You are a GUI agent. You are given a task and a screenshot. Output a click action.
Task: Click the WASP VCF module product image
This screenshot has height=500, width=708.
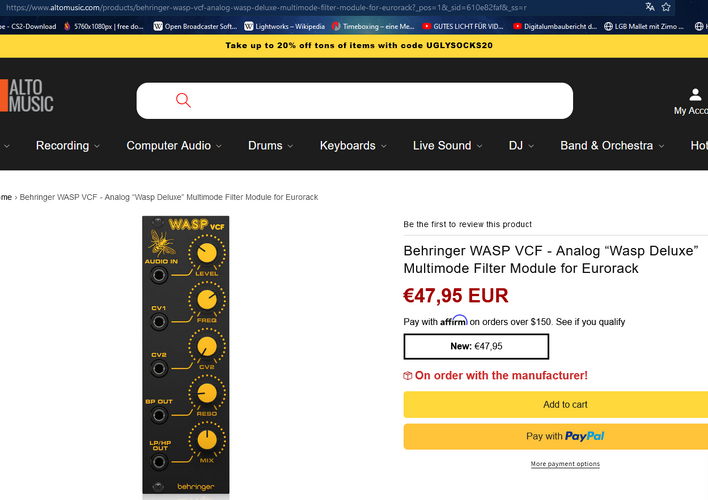pyautogui.click(x=186, y=355)
